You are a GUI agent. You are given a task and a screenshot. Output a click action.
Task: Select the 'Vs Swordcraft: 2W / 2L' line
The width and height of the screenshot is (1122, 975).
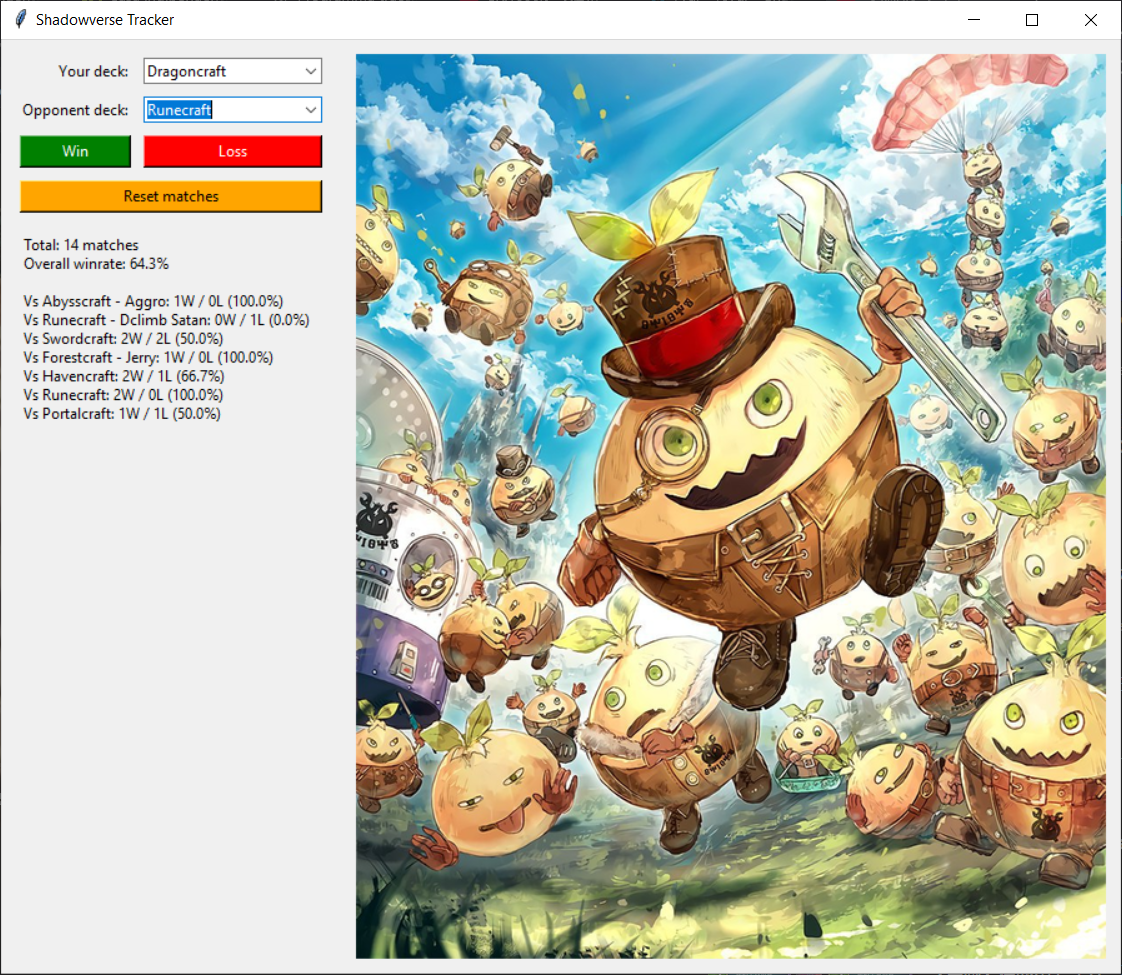[123, 338]
